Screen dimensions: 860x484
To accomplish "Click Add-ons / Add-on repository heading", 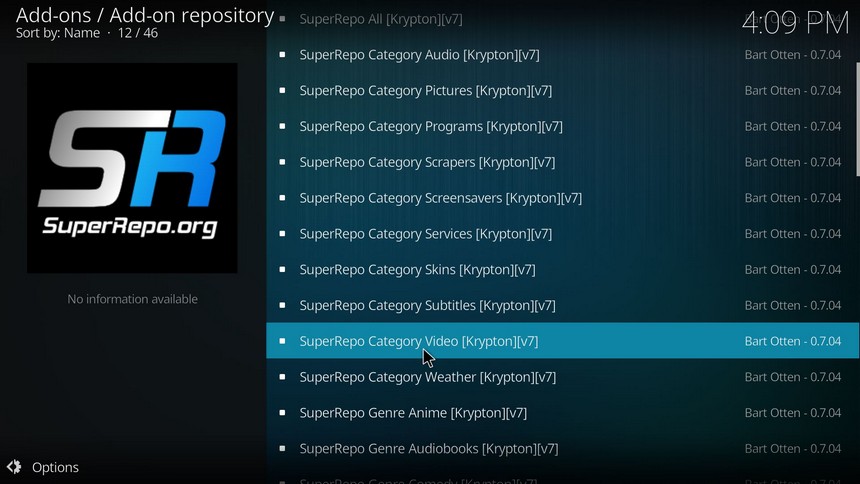I will pos(145,15).
